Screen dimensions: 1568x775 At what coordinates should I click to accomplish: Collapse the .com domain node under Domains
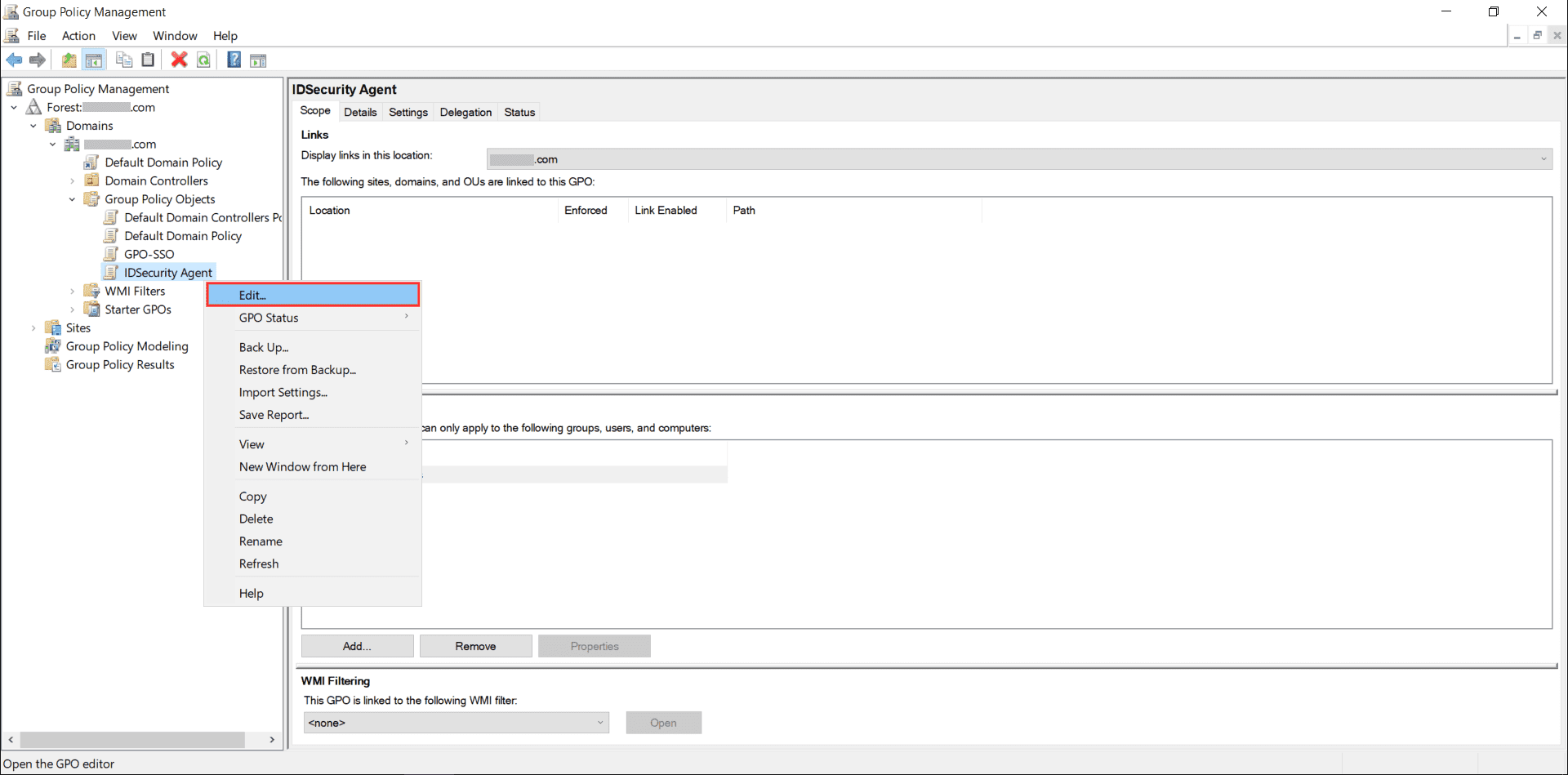(53, 144)
